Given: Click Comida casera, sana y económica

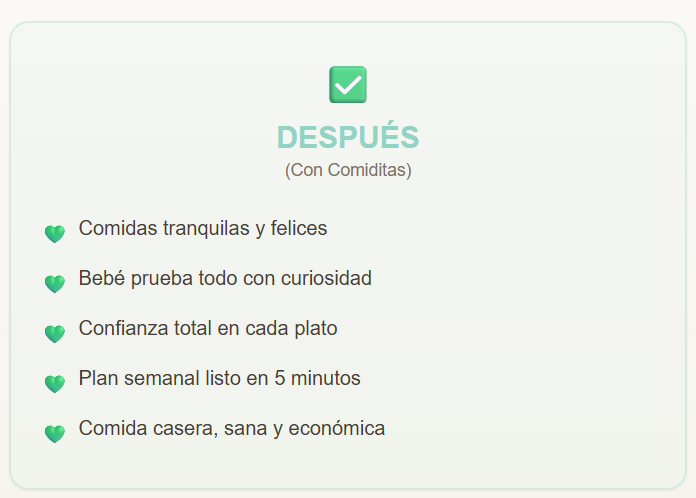Looking at the screenshot, I should point(231,429).
